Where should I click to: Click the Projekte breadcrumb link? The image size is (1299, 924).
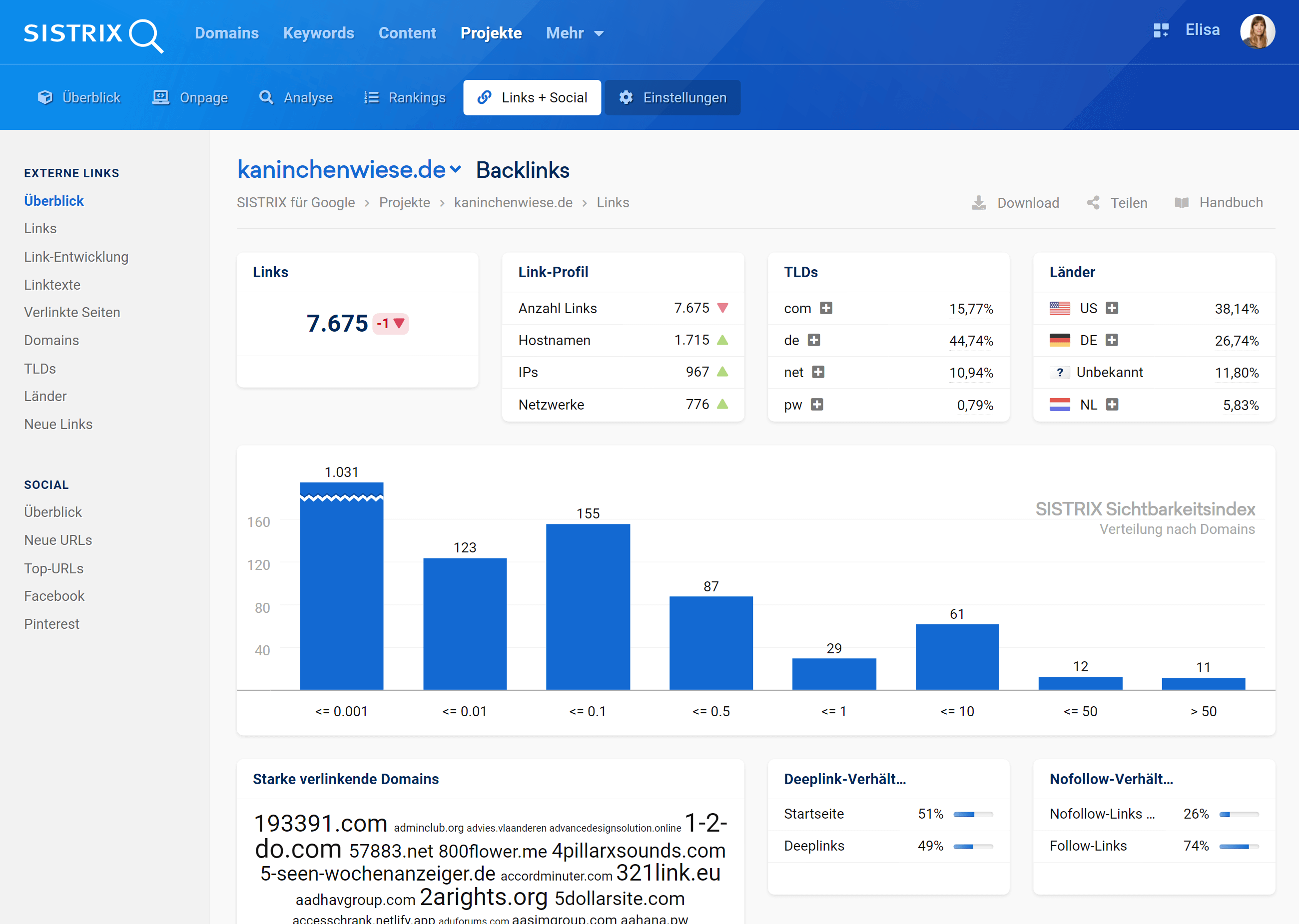pos(405,203)
